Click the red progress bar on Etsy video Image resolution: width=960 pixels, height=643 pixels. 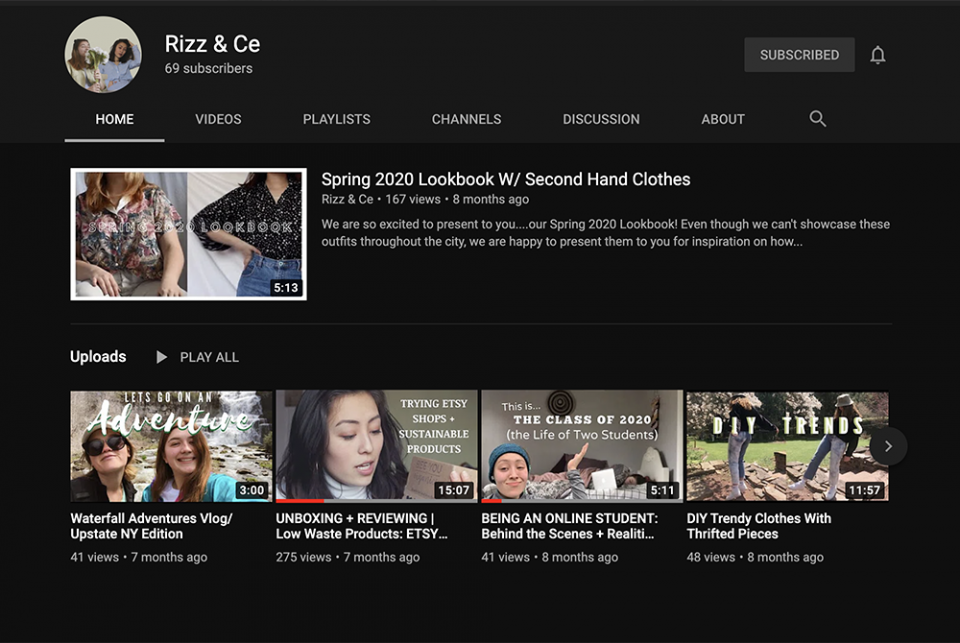[x=300, y=501]
